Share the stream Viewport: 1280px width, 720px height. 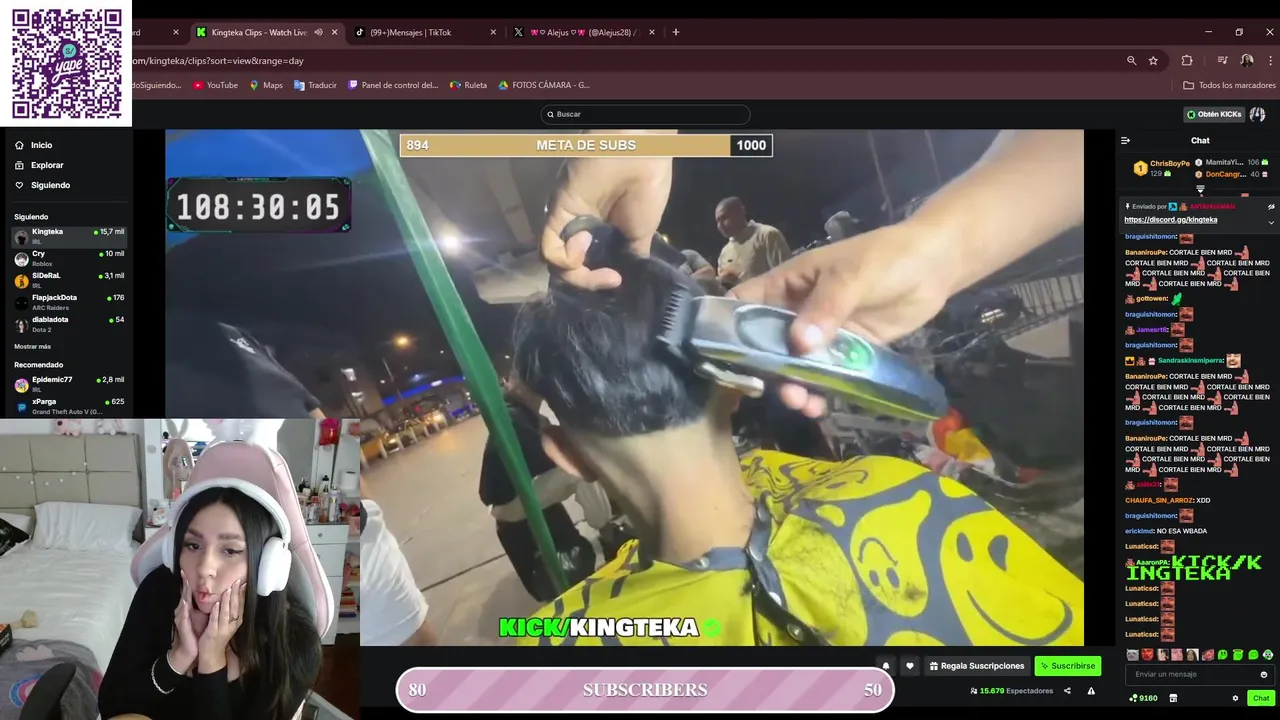coord(1067,691)
